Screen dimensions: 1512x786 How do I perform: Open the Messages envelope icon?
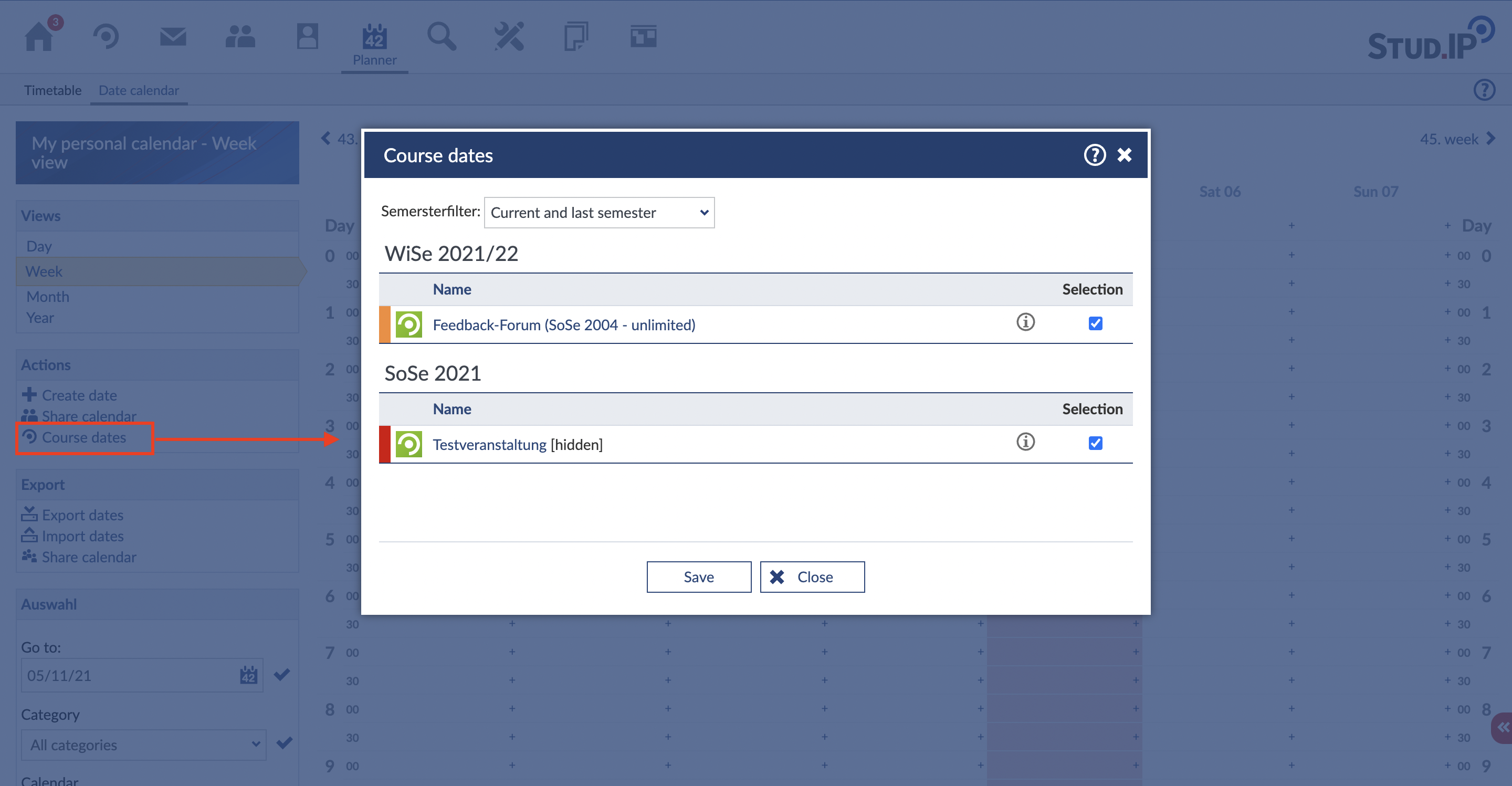click(173, 36)
